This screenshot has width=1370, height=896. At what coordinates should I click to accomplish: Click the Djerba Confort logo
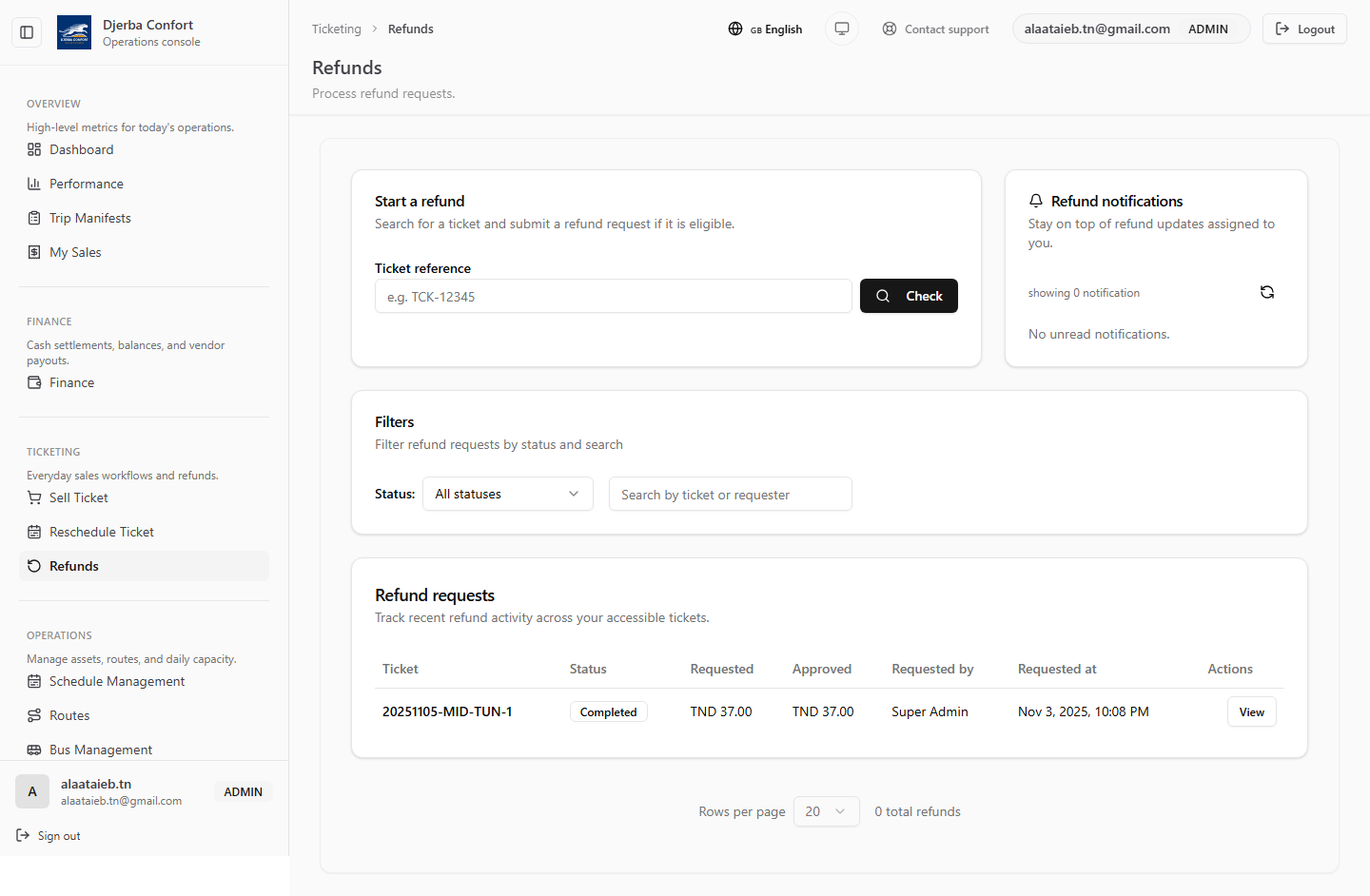pyautogui.click(x=74, y=32)
